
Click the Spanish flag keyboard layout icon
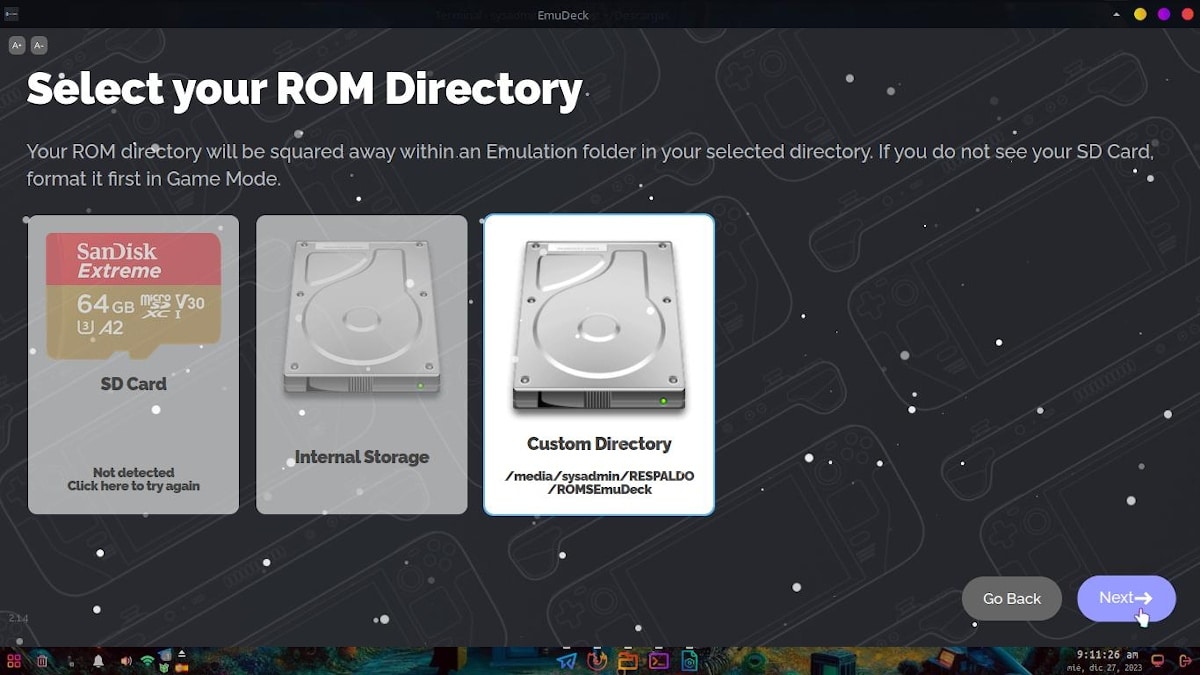point(182,668)
